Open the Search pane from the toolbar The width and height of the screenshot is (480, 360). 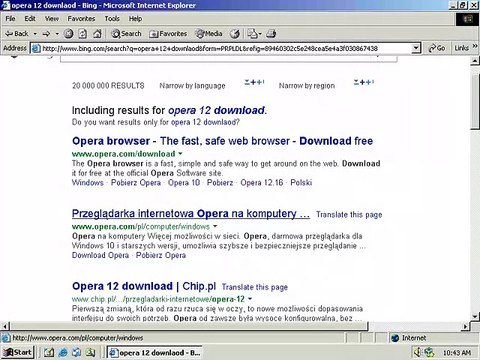tap(126, 34)
